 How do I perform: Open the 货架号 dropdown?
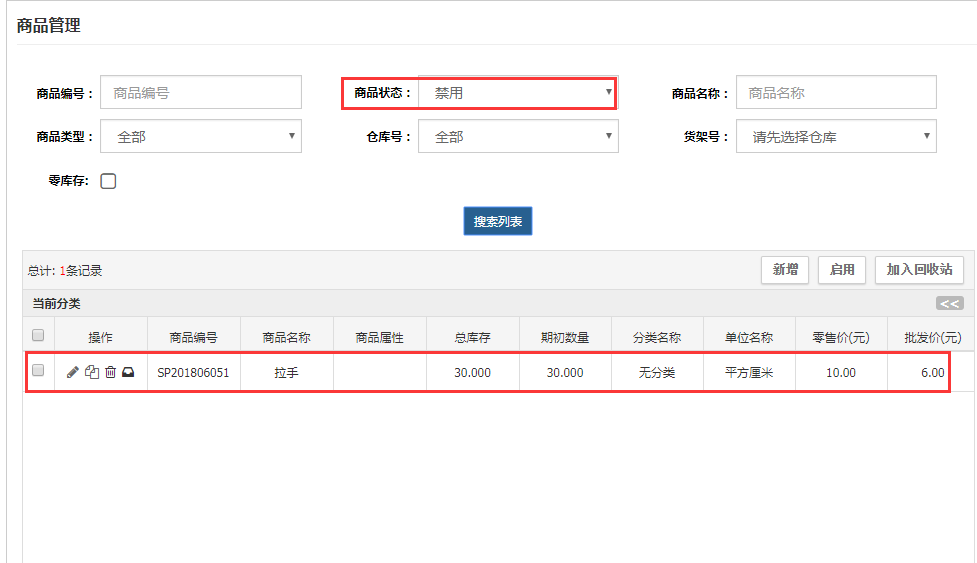835,137
